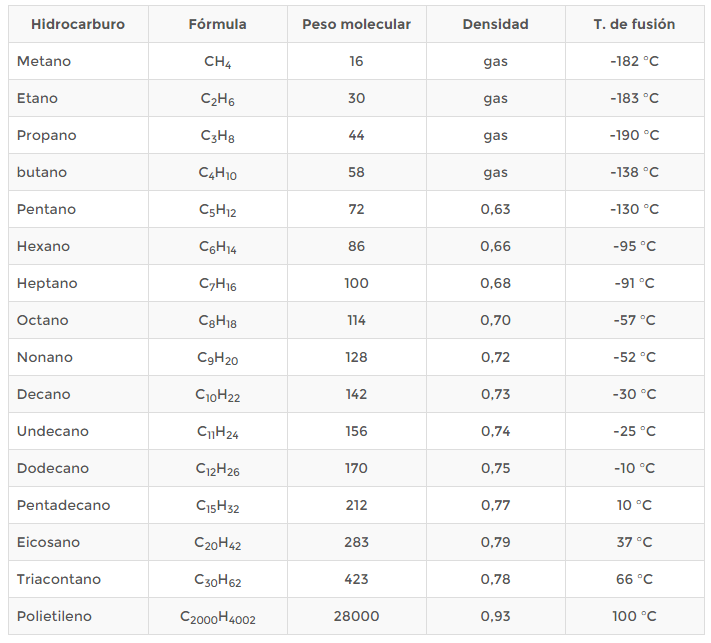Click the C30H62 Triacontano formula
Viewport: 711px width, 643px height.
pos(217,580)
